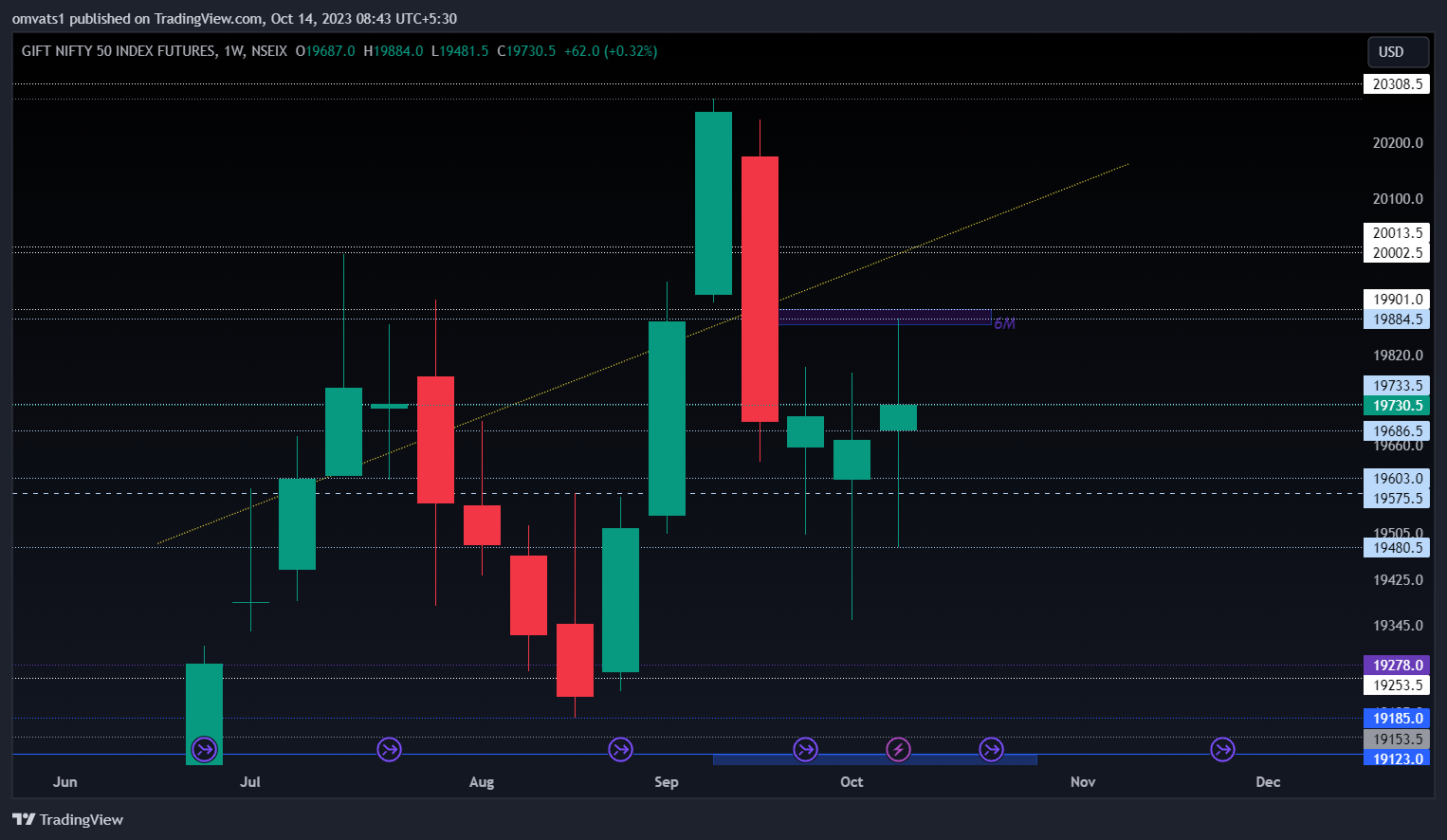Image resolution: width=1447 pixels, height=840 pixels.
Task: Select the tallest red weekly candle in September
Action: [760, 289]
